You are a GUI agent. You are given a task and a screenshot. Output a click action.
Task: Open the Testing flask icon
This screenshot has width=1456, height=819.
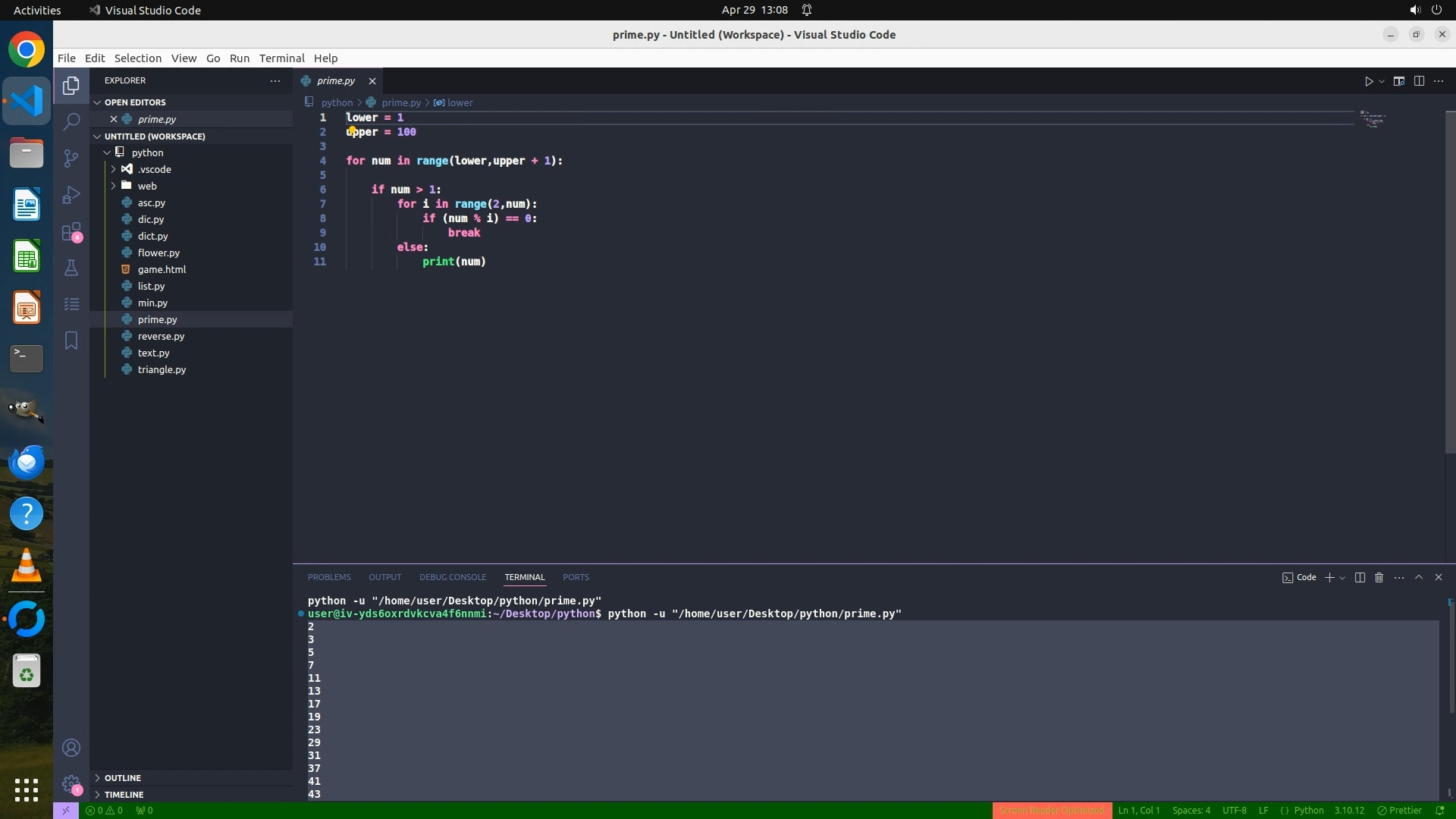coord(71,268)
